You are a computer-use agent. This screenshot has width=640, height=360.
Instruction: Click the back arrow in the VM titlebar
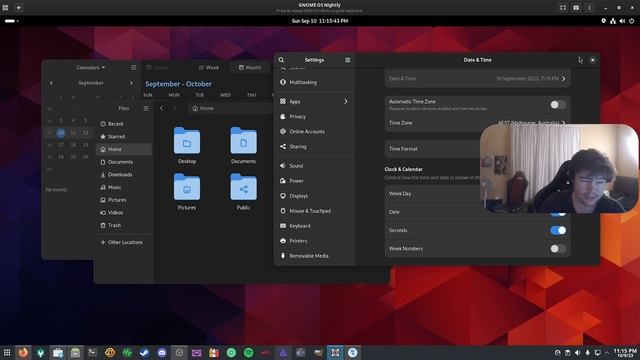[19, 8]
